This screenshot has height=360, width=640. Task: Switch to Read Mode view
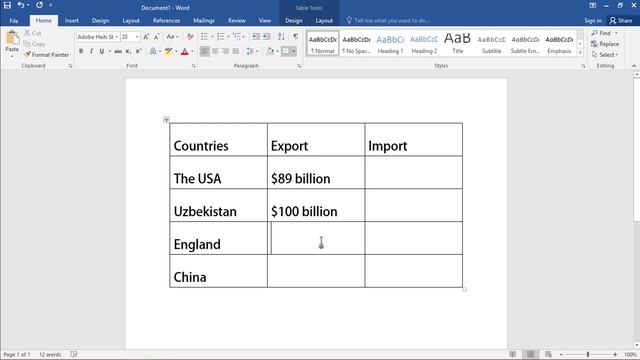(x=513, y=354)
